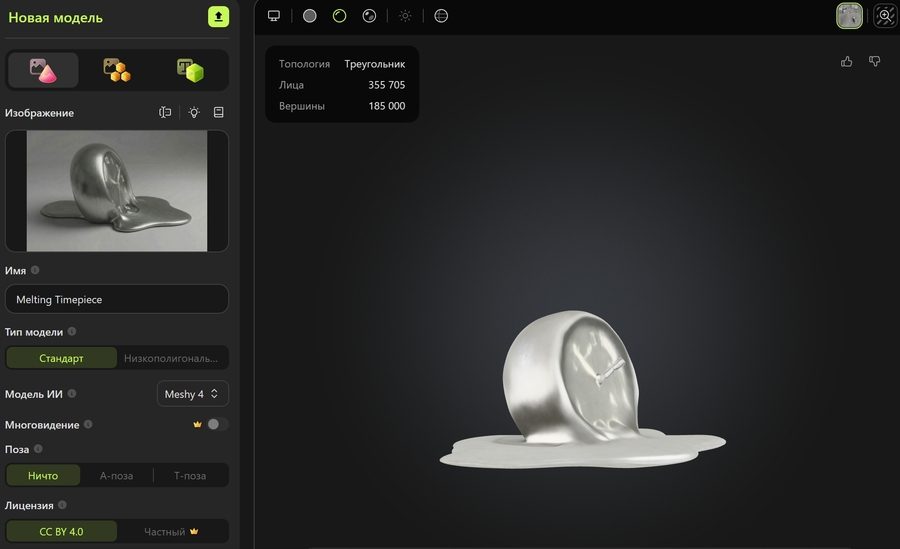Click the info icon next to Модель ИИ

(72, 393)
